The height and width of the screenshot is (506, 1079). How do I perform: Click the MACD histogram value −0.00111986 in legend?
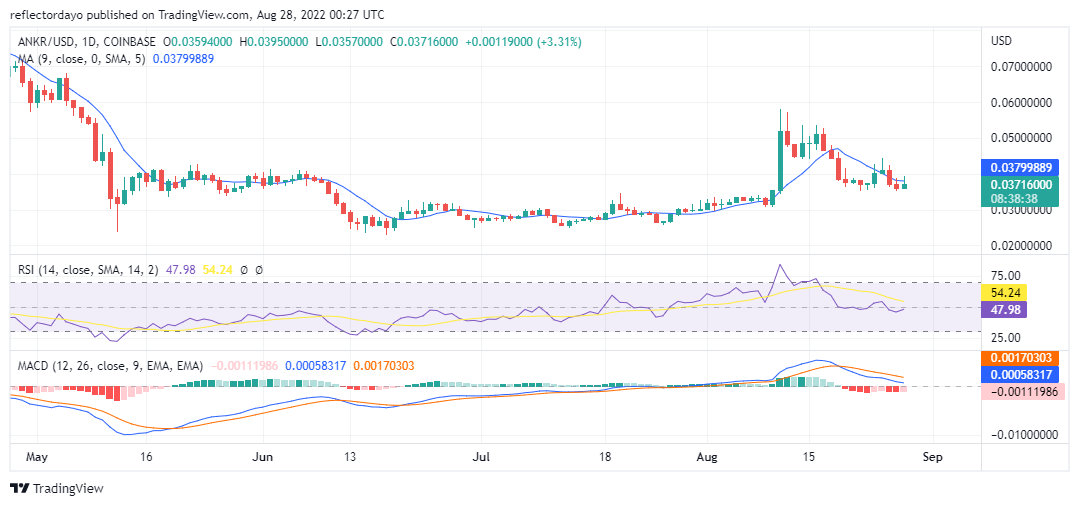244,366
